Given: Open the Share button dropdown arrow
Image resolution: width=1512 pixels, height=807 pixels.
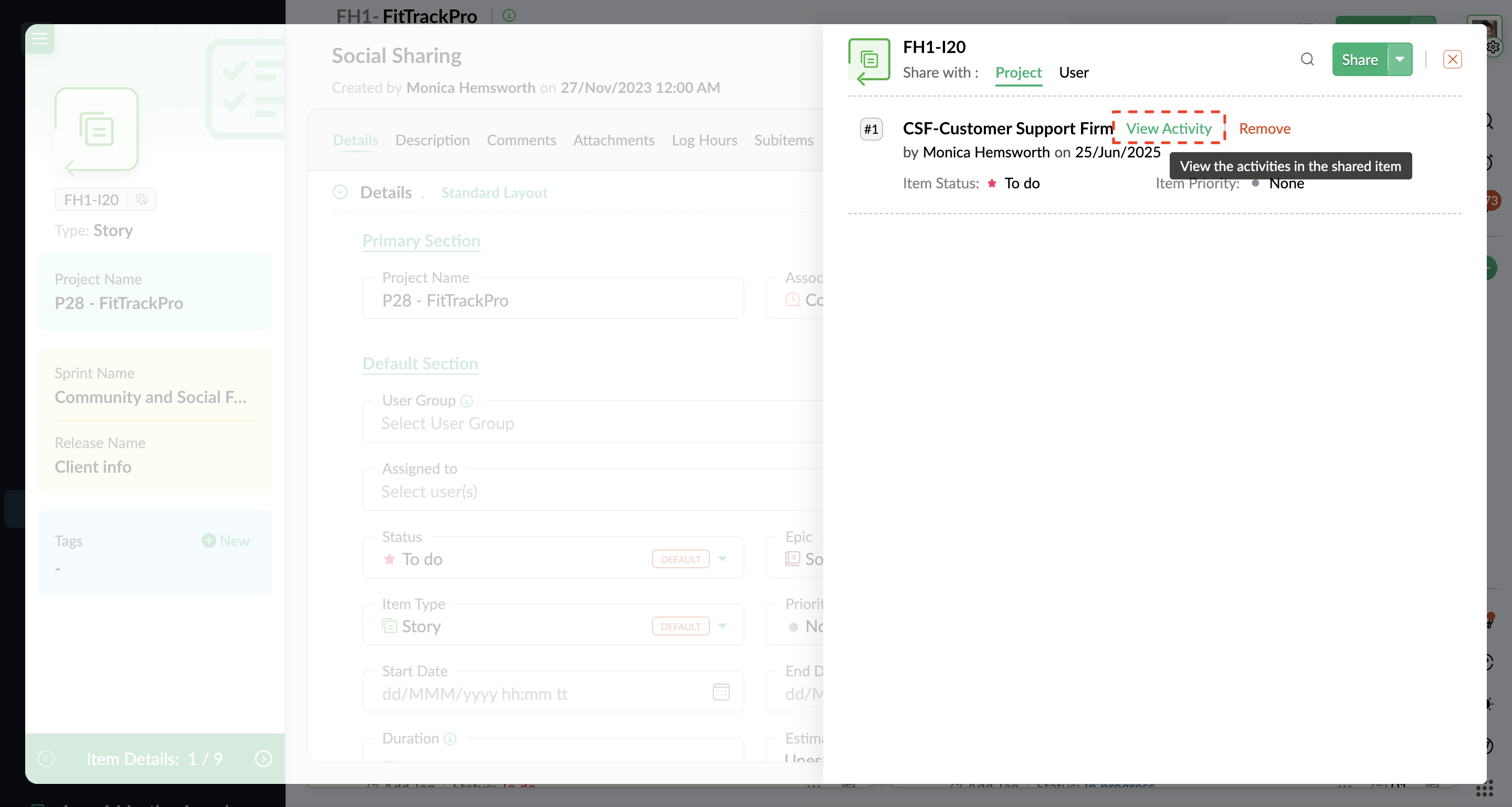Looking at the screenshot, I should 1400,59.
